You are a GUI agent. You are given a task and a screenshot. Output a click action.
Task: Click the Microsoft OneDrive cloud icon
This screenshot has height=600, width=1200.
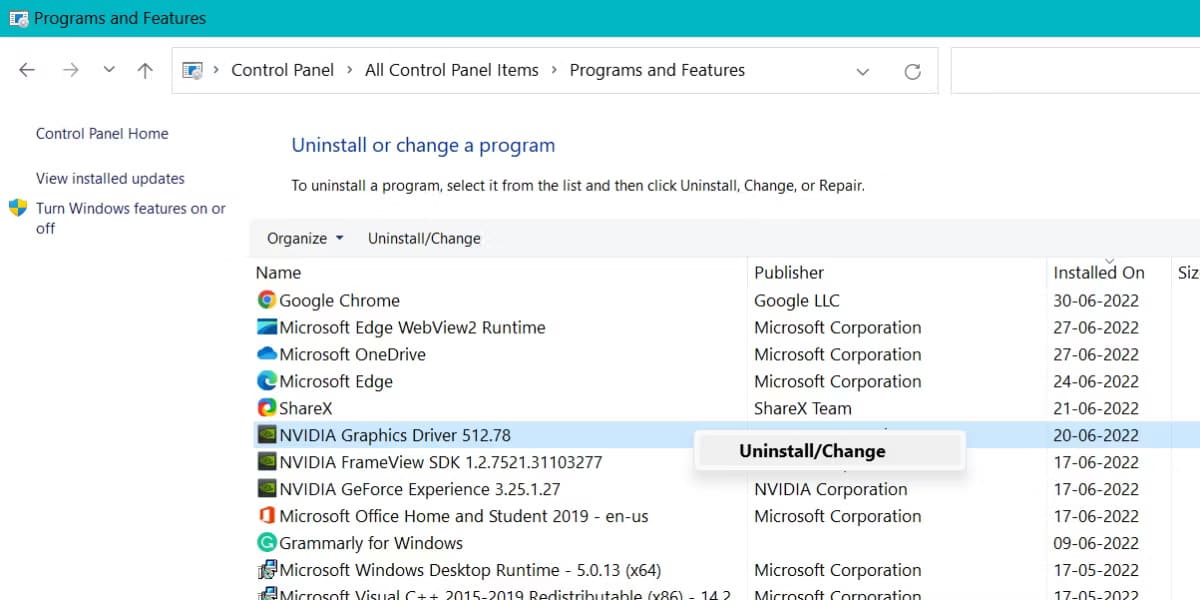[267, 354]
